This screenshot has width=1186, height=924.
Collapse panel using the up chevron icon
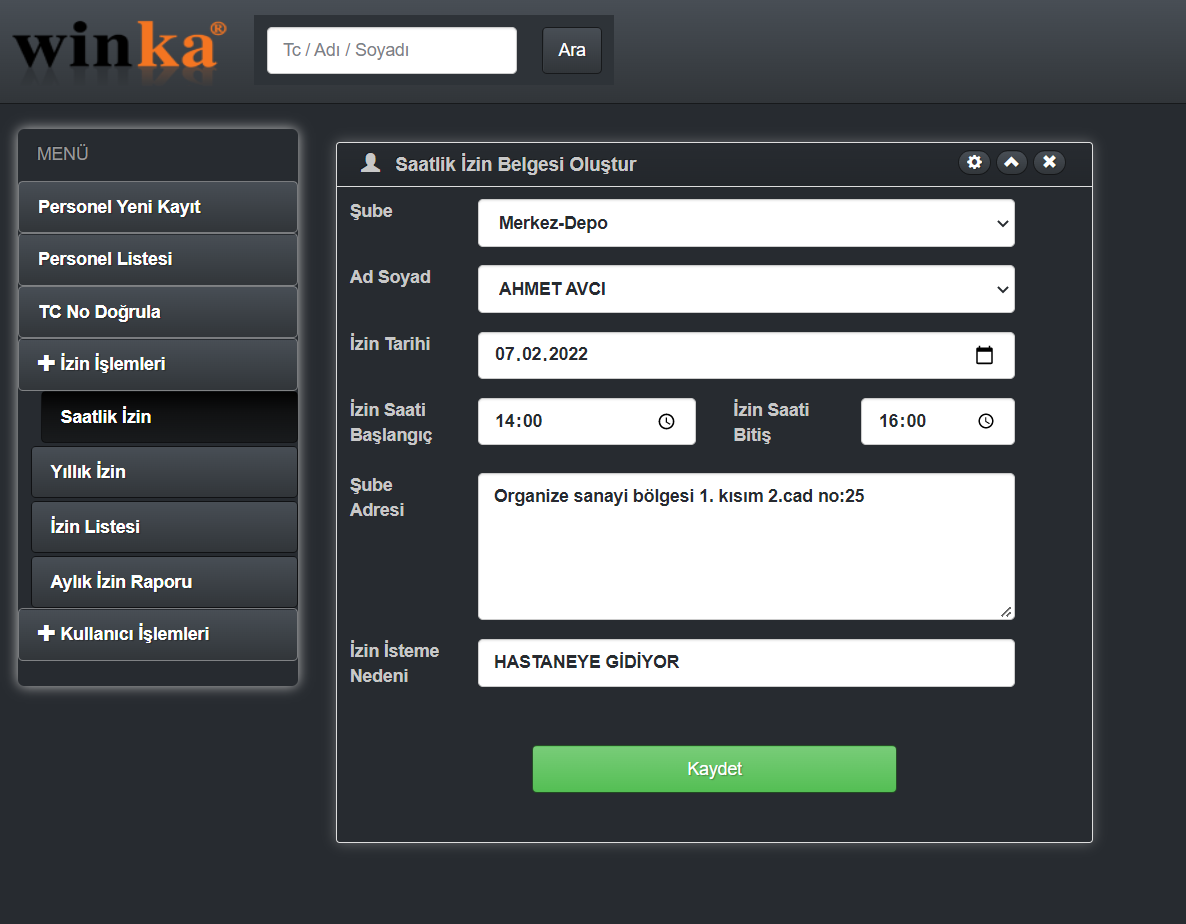pyautogui.click(x=1011, y=162)
